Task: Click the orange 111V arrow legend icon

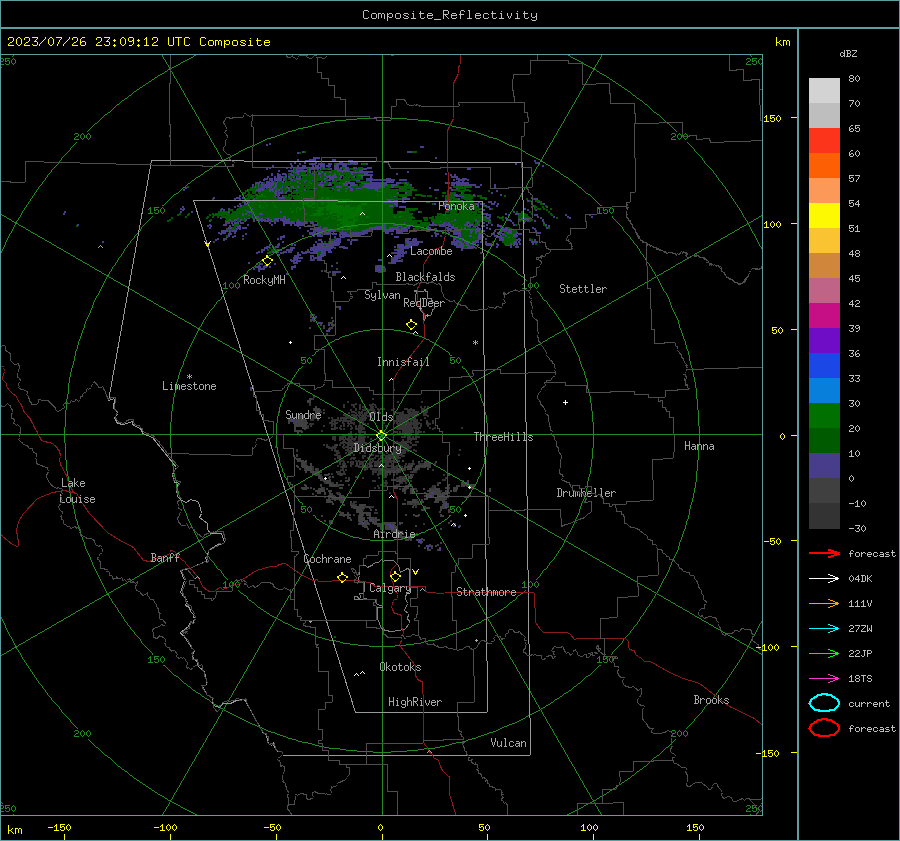Action: pyautogui.click(x=824, y=603)
